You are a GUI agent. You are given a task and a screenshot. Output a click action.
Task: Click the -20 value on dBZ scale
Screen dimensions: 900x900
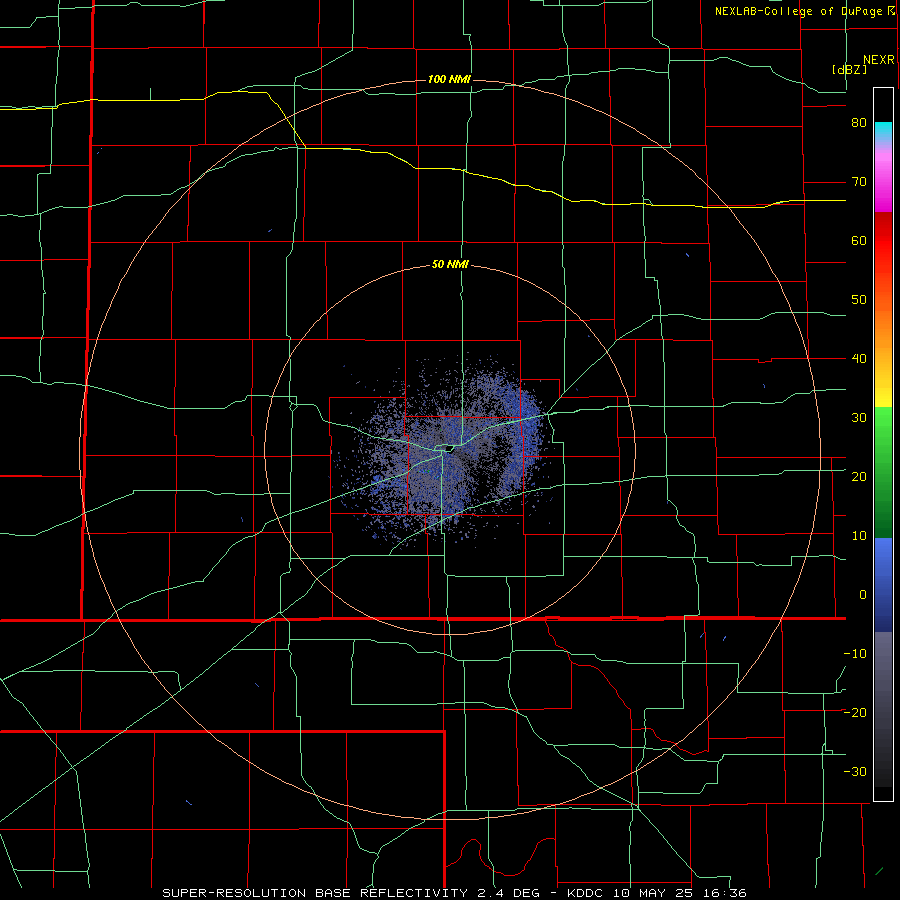pos(855,712)
